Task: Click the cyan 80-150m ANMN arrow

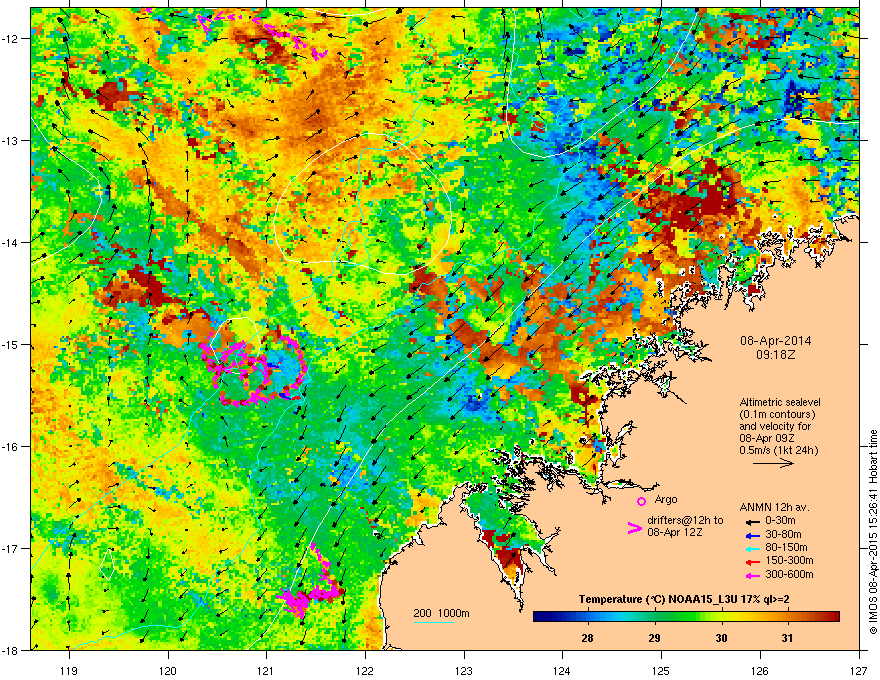Action: (x=753, y=548)
